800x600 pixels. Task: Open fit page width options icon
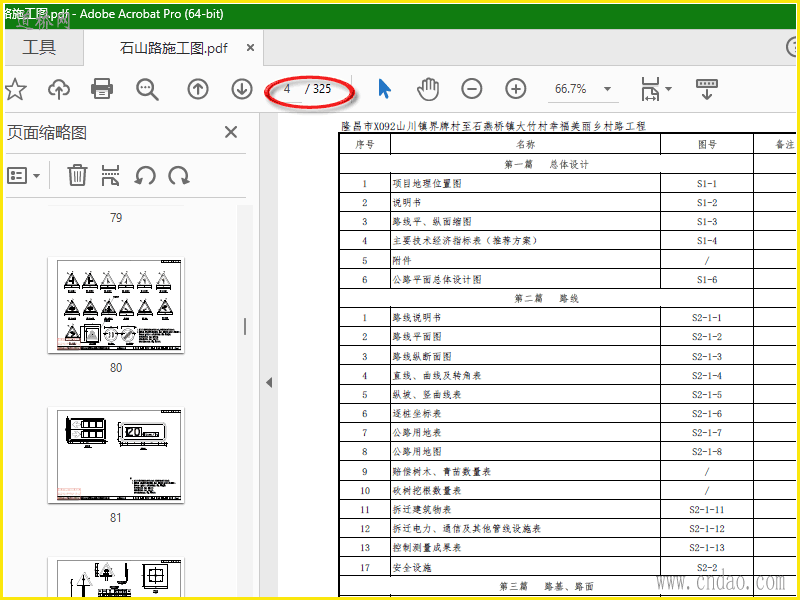click(655, 89)
